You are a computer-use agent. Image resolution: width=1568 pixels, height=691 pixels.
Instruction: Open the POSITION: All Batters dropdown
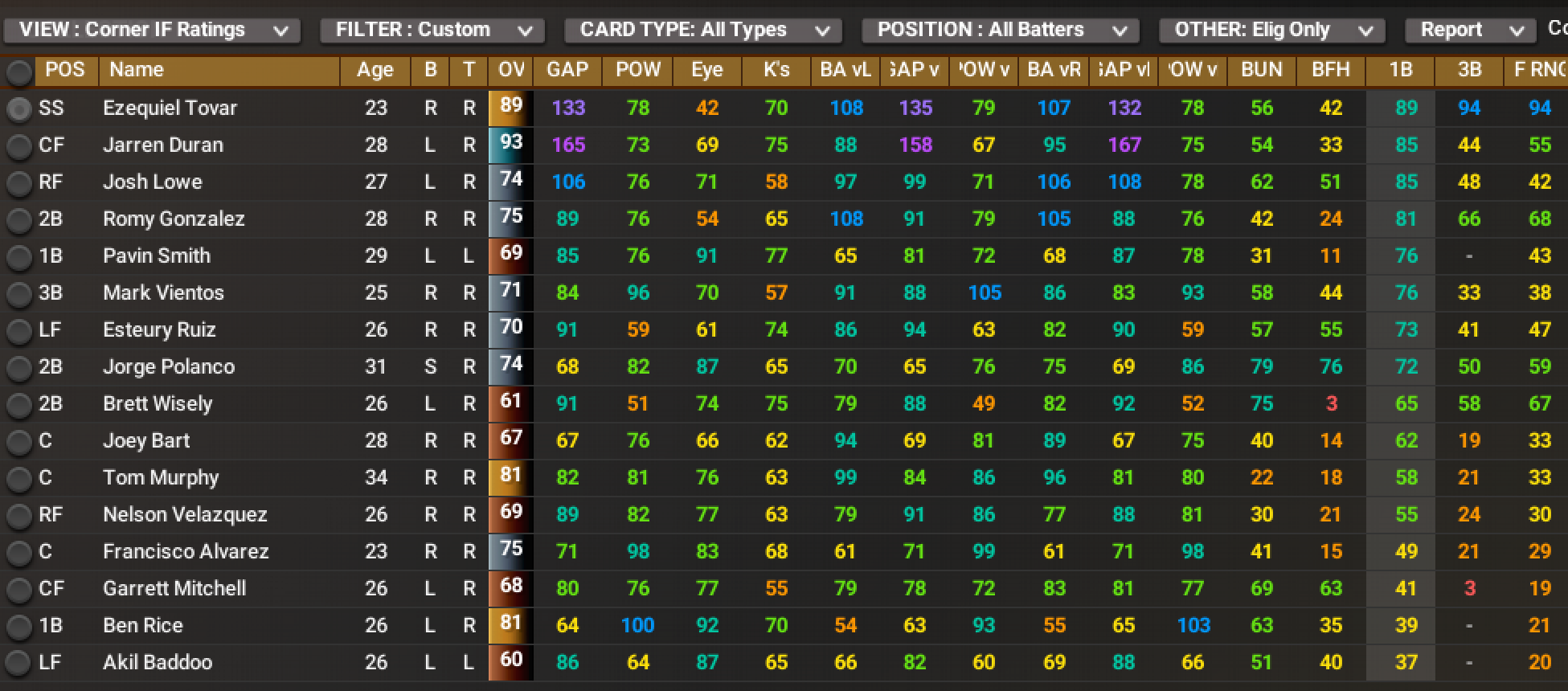pos(1001,31)
